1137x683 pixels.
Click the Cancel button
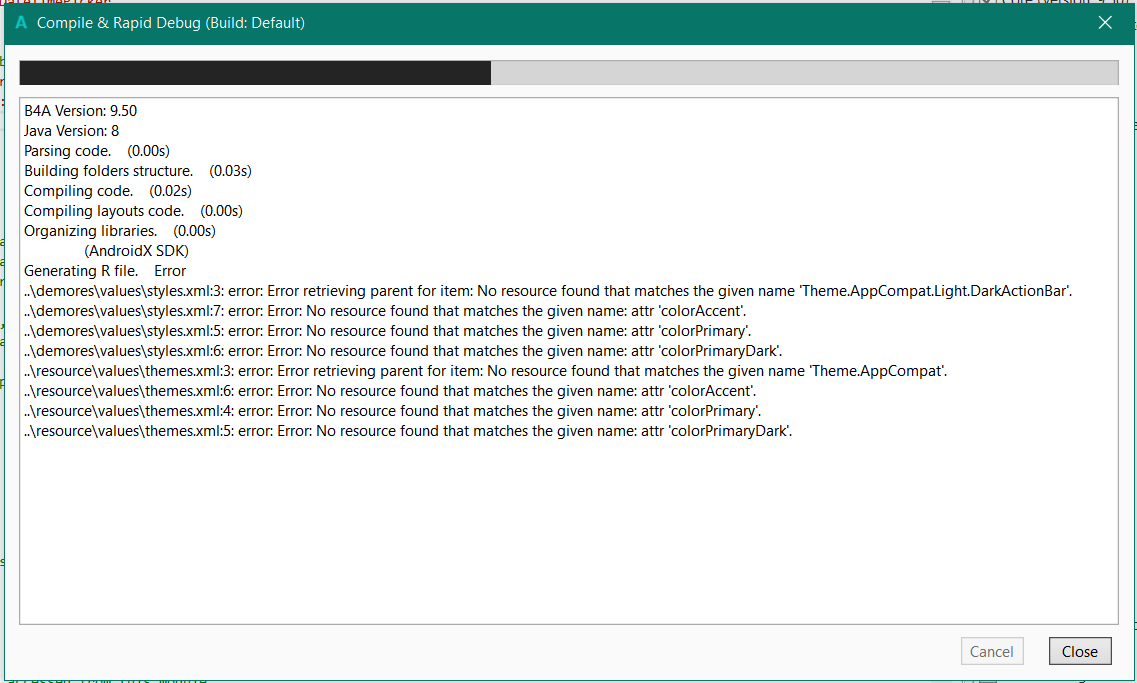pos(991,651)
